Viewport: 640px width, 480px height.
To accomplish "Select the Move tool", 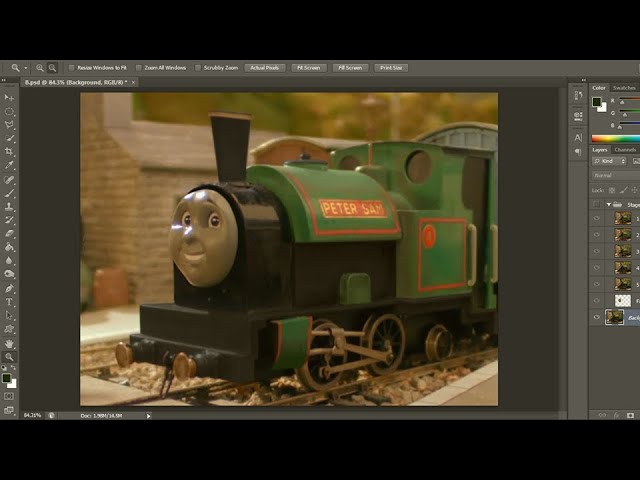I will coord(9,98).
